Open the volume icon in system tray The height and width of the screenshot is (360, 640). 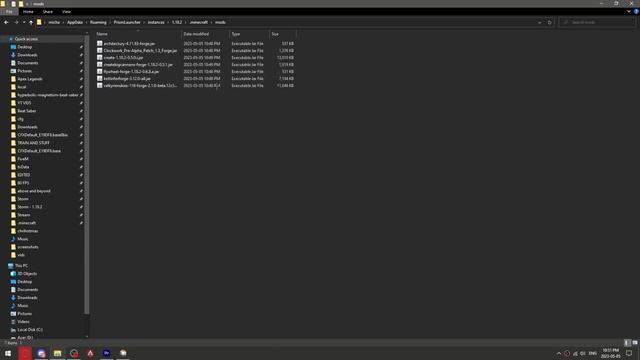[583, 353]
